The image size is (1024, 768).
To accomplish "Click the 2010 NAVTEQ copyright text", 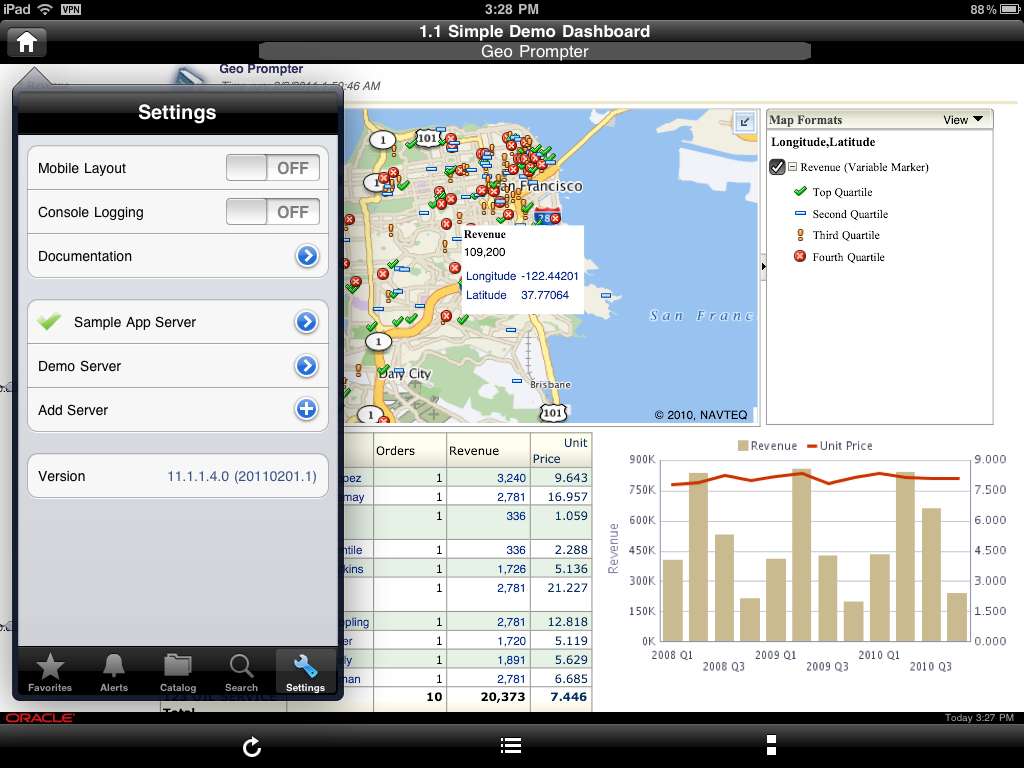I will [701, 415].
